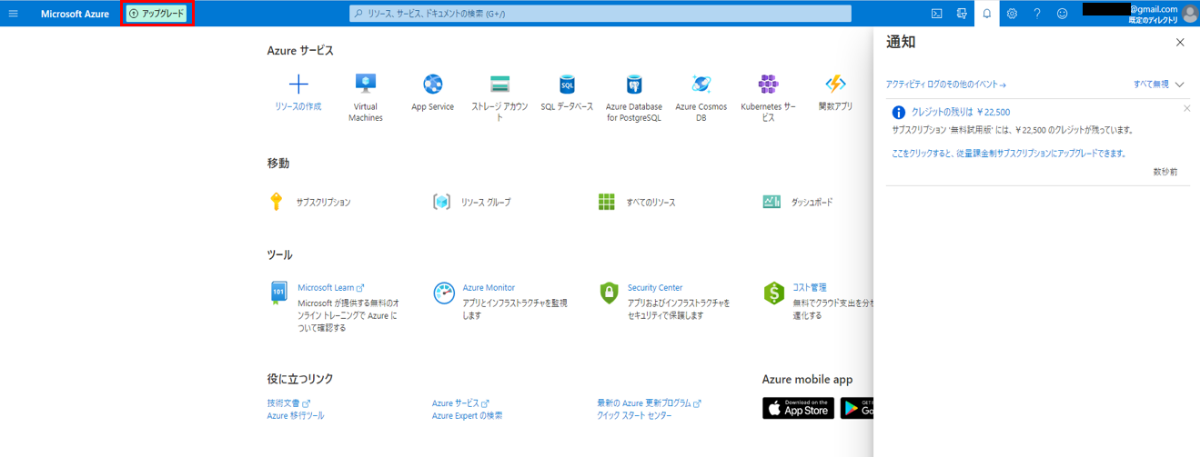1200x457 pixels.
Task: Click the Security Center shield icon
Action: [x=608, y=293]
